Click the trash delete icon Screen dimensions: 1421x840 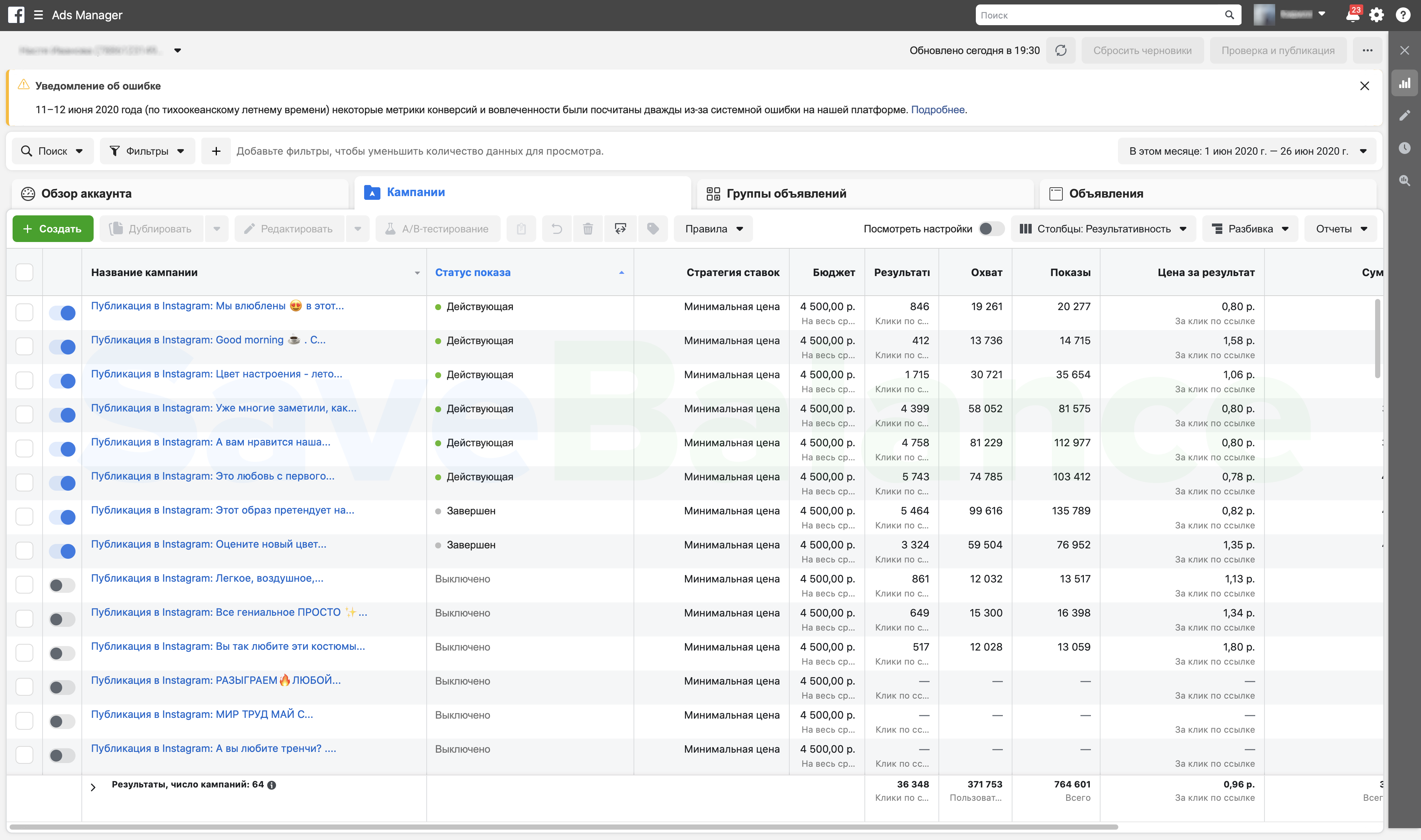(x=588, y=229)
